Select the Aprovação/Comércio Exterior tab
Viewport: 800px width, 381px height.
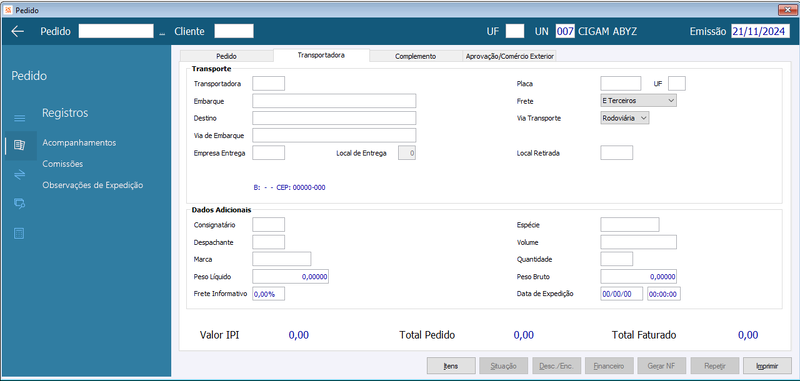click(x=509, y=56)
